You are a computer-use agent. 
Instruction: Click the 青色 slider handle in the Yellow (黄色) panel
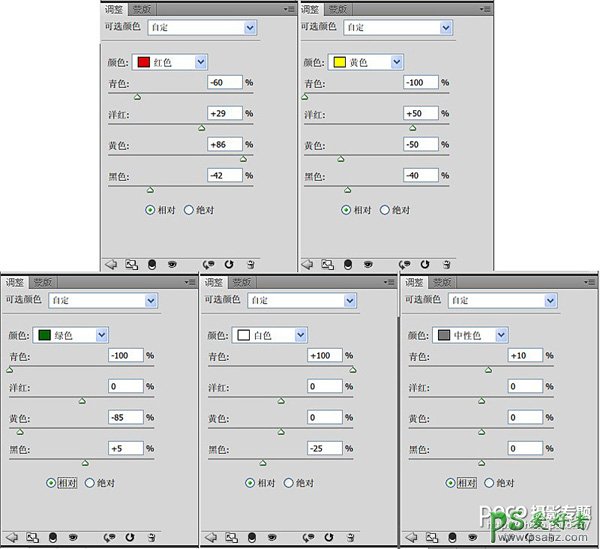coord(306,97)
